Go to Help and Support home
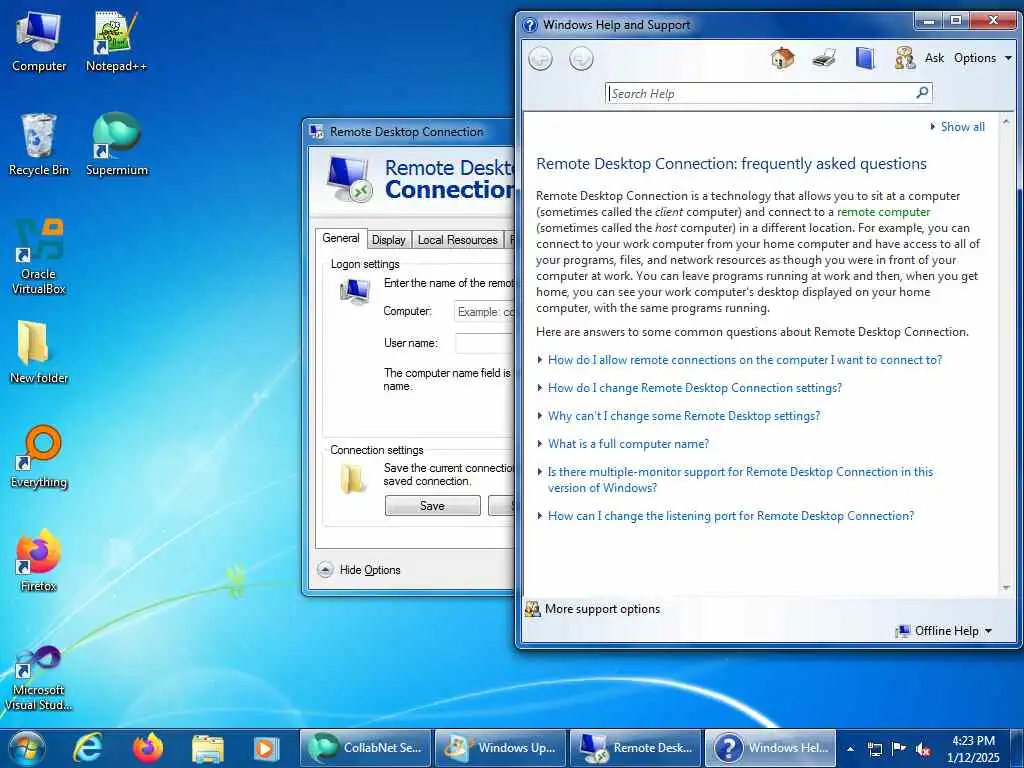This screenshot has height=768, width=1024. pyautogui.click(x=782, y=58)
